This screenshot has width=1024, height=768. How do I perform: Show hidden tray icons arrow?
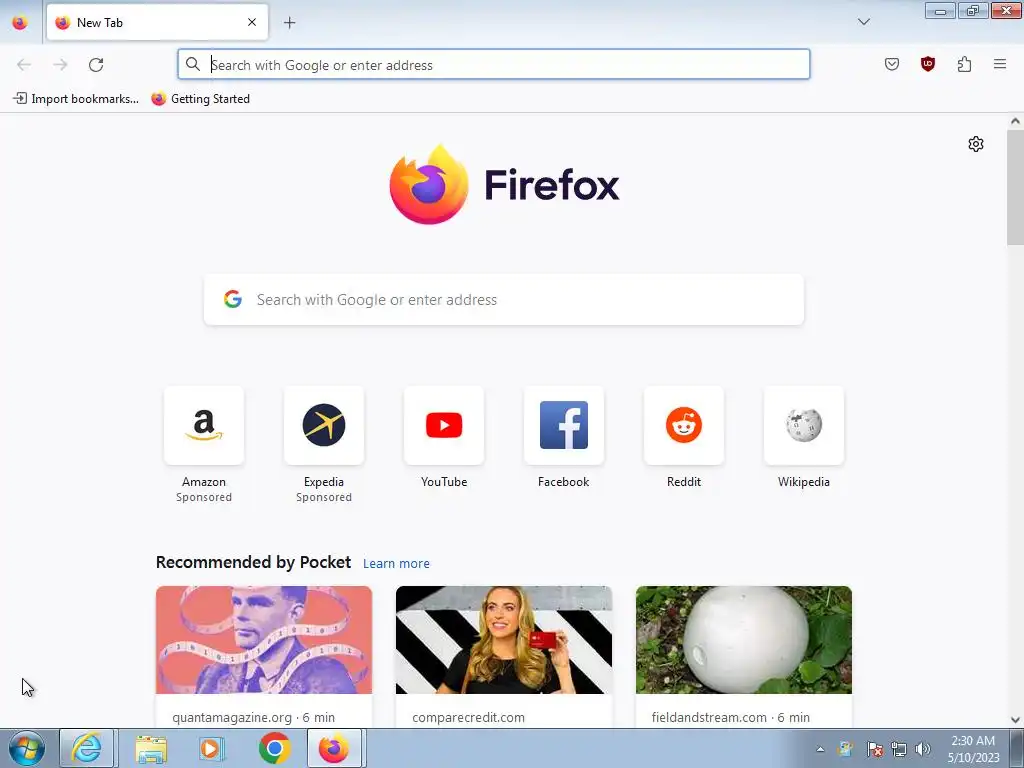click(820, 749)
